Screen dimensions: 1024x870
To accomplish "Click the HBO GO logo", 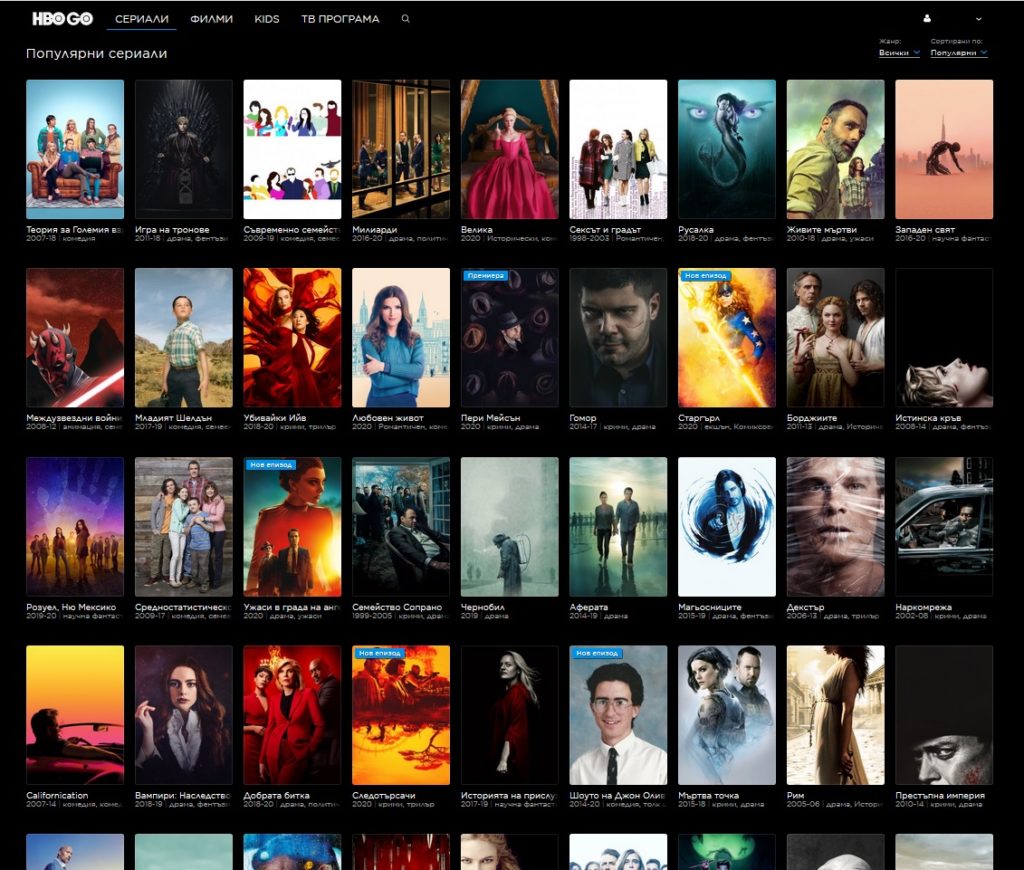I will coord(63,19).
